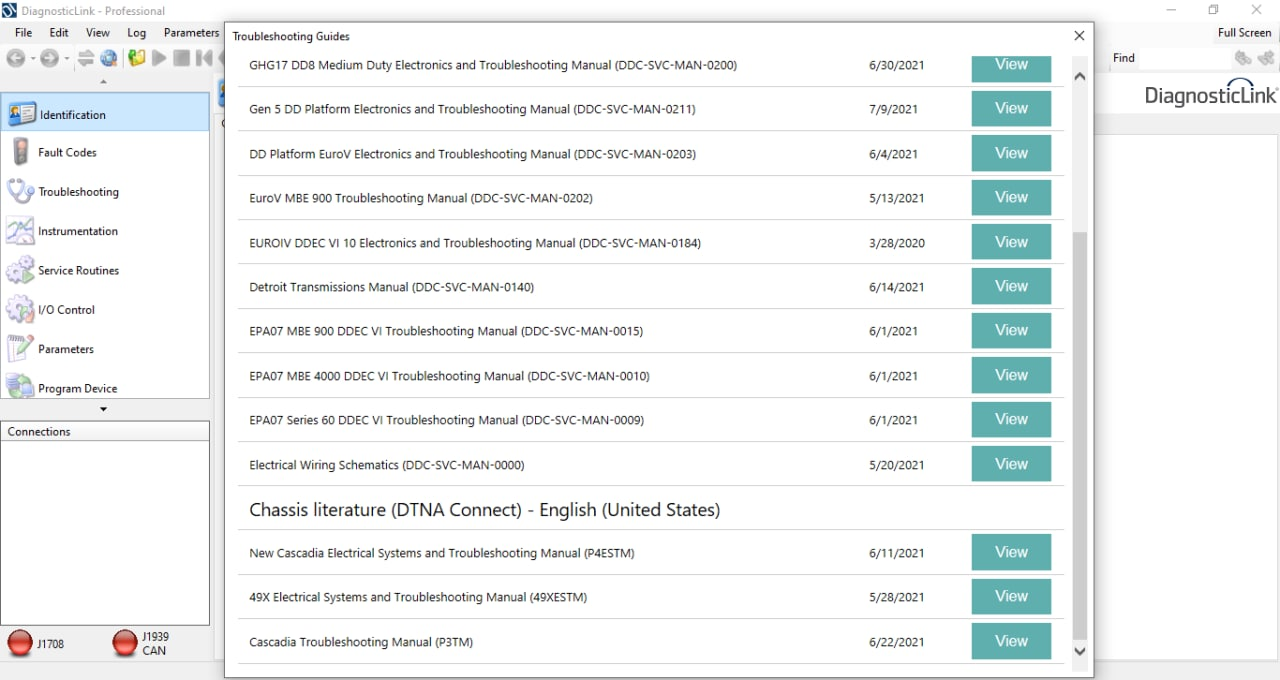Image resolution: width=1280 pixels, height=680 pixels.
Task: Open the I/O Control panel
Action: [105, 309]
